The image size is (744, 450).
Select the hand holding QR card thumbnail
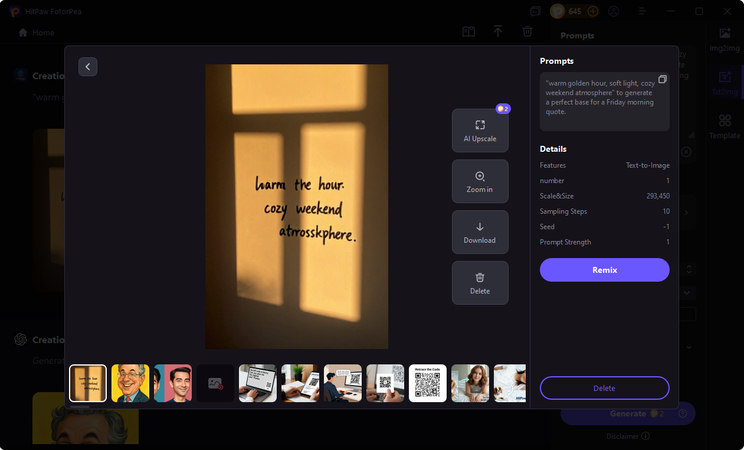point(385,383)
